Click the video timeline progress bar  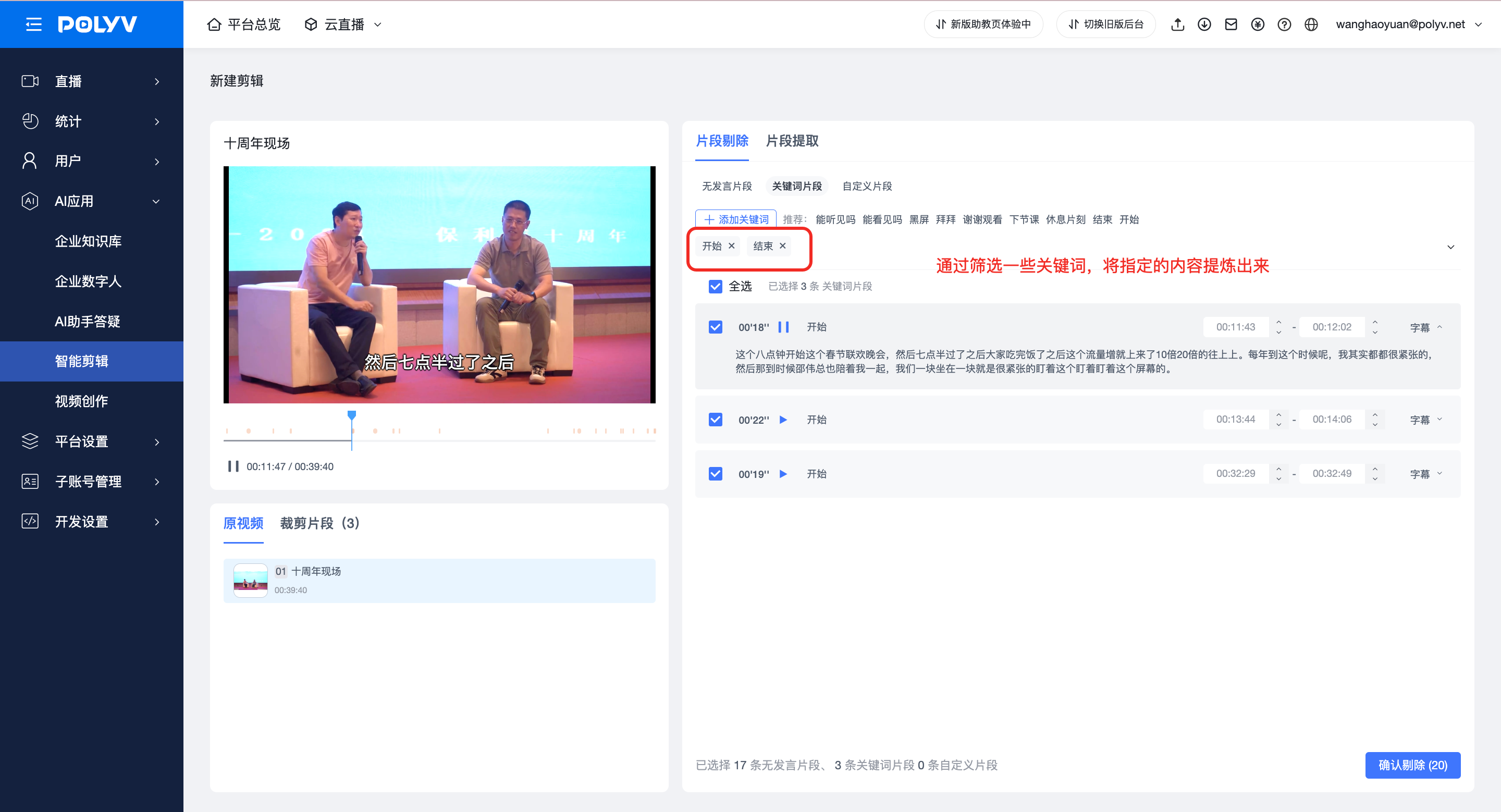point(439,441)
